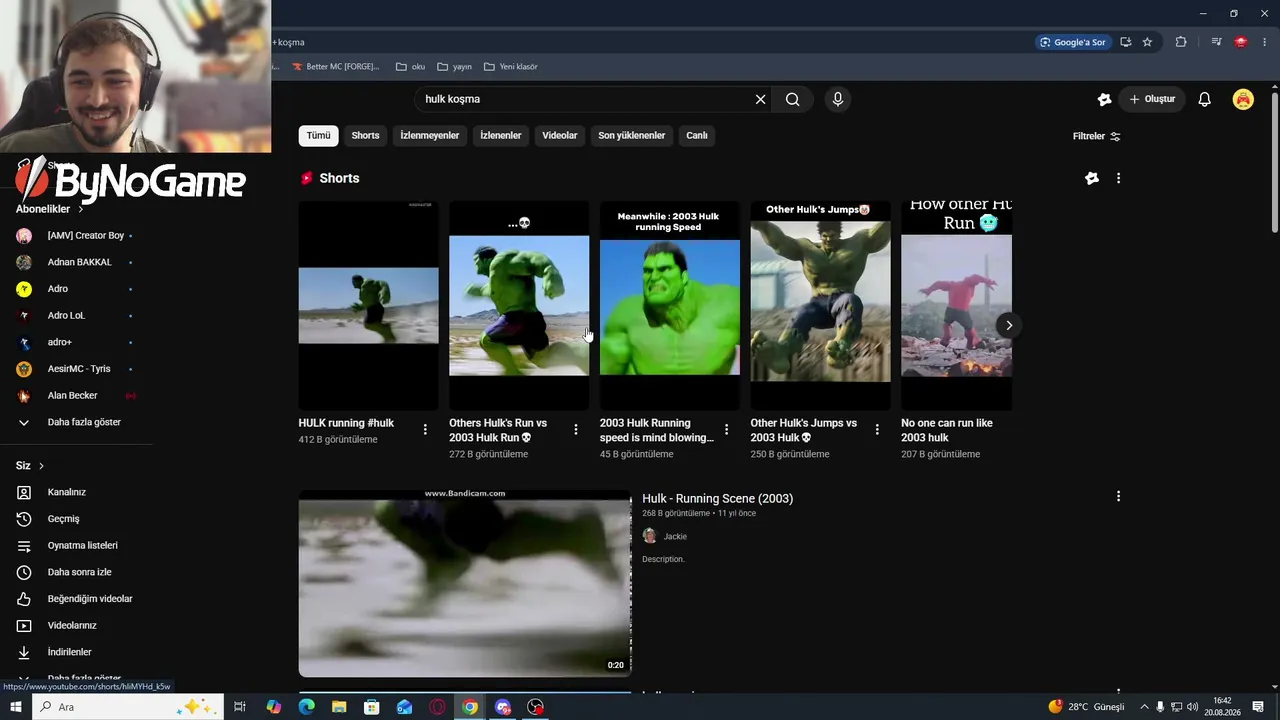Open options for 'Others Hulk's Run vs 2003' short
Image resolution: width=1280 pixels, height=720 pixels.
[576, 429]
